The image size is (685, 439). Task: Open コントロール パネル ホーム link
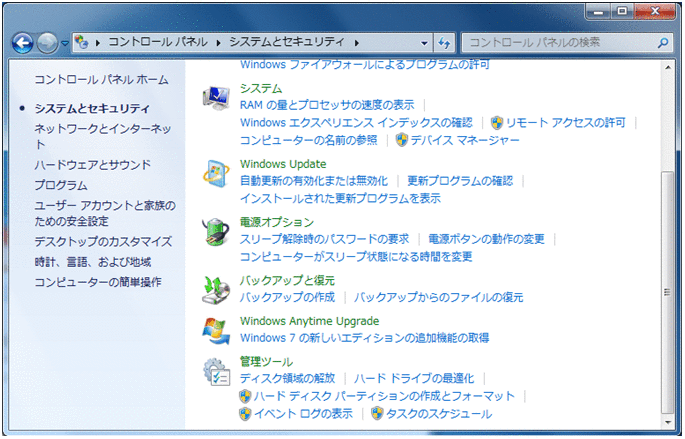(101, 80)
